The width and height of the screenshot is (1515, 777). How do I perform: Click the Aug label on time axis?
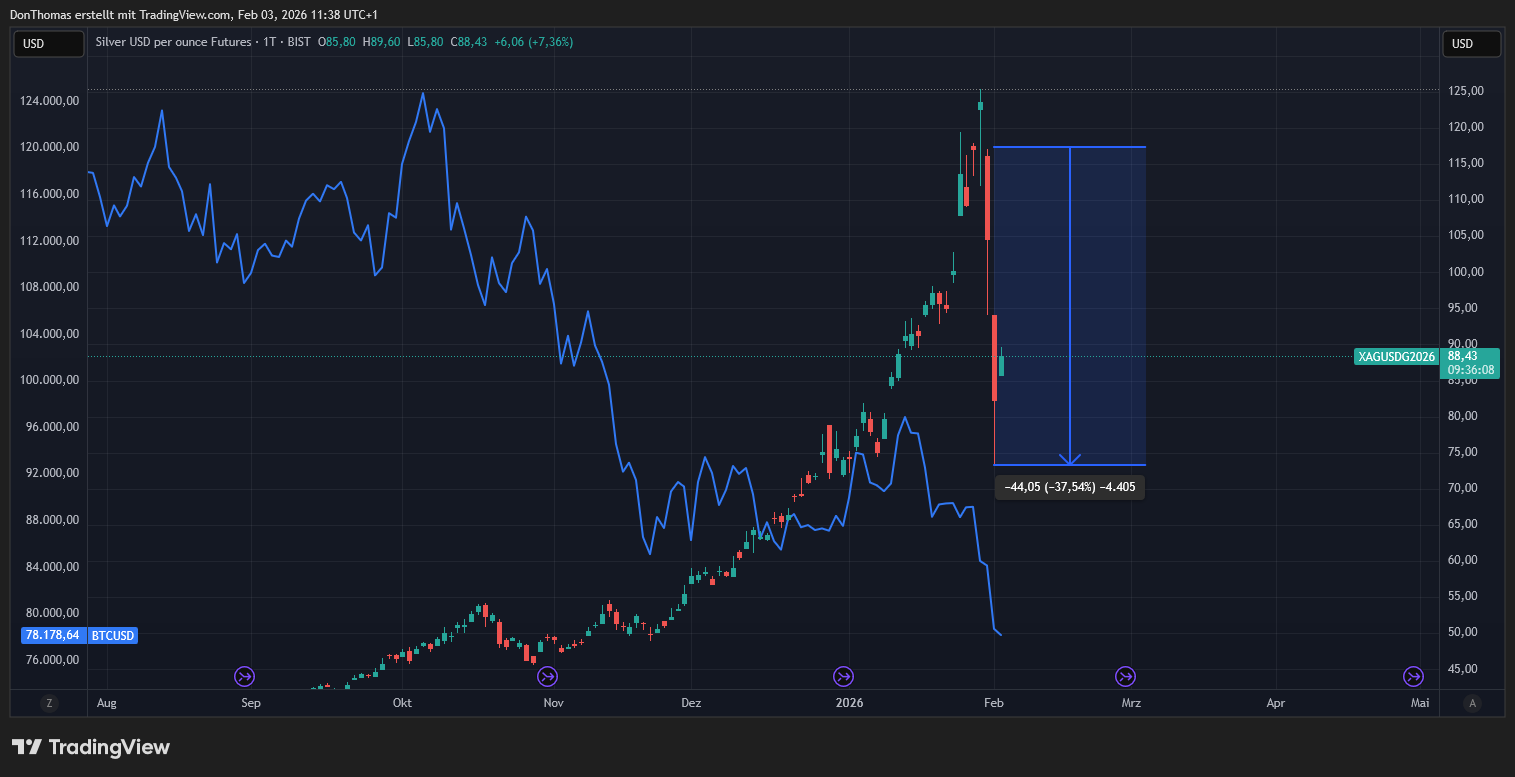(x=107, y=703)
